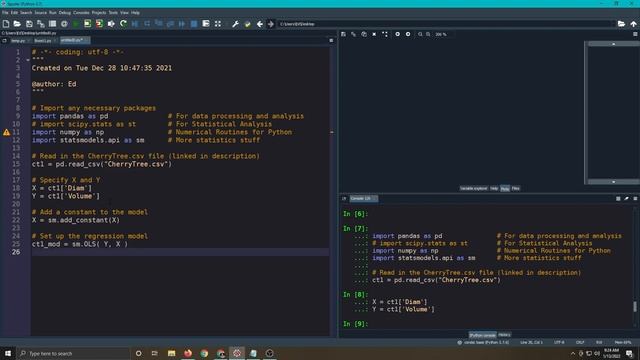Remove current plot with X icon
This screenshot has width=640, height=360.
pos(374,34)
